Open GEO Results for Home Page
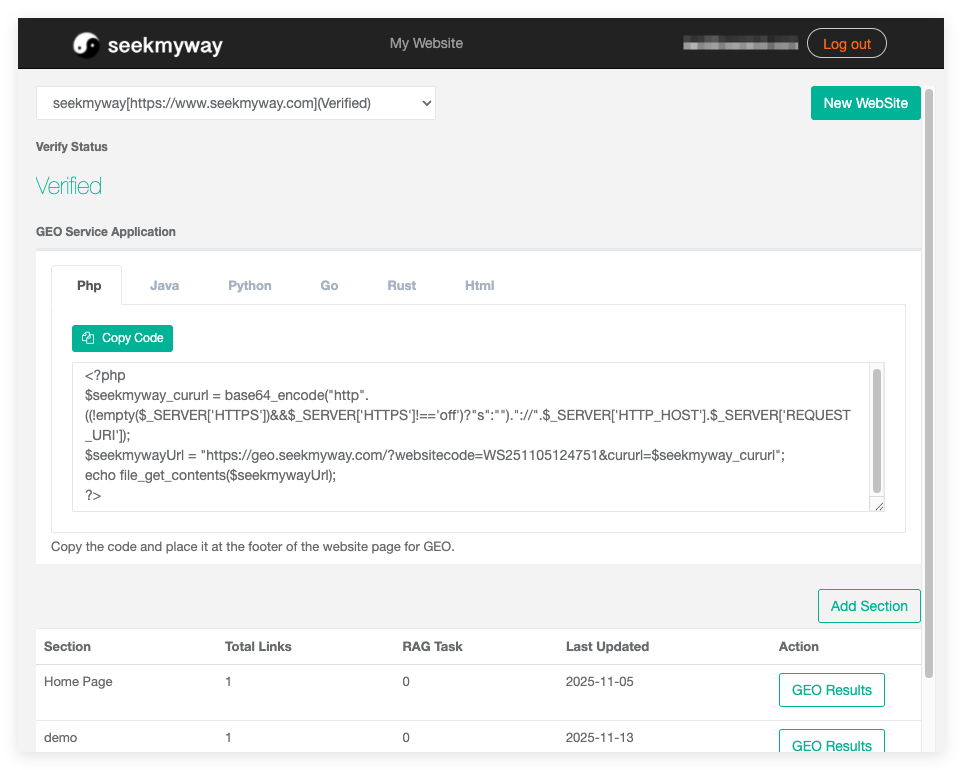The width and height of the screenshot is (962, 770). (x=831, y=690)
